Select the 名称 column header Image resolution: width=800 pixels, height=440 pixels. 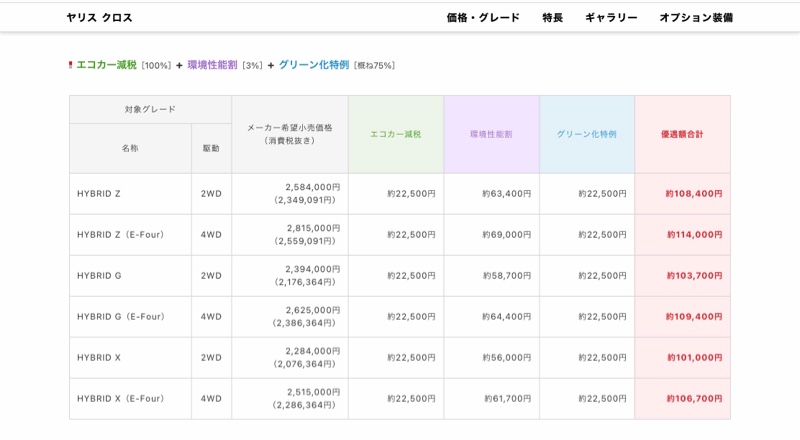click(x=130, y=148)
